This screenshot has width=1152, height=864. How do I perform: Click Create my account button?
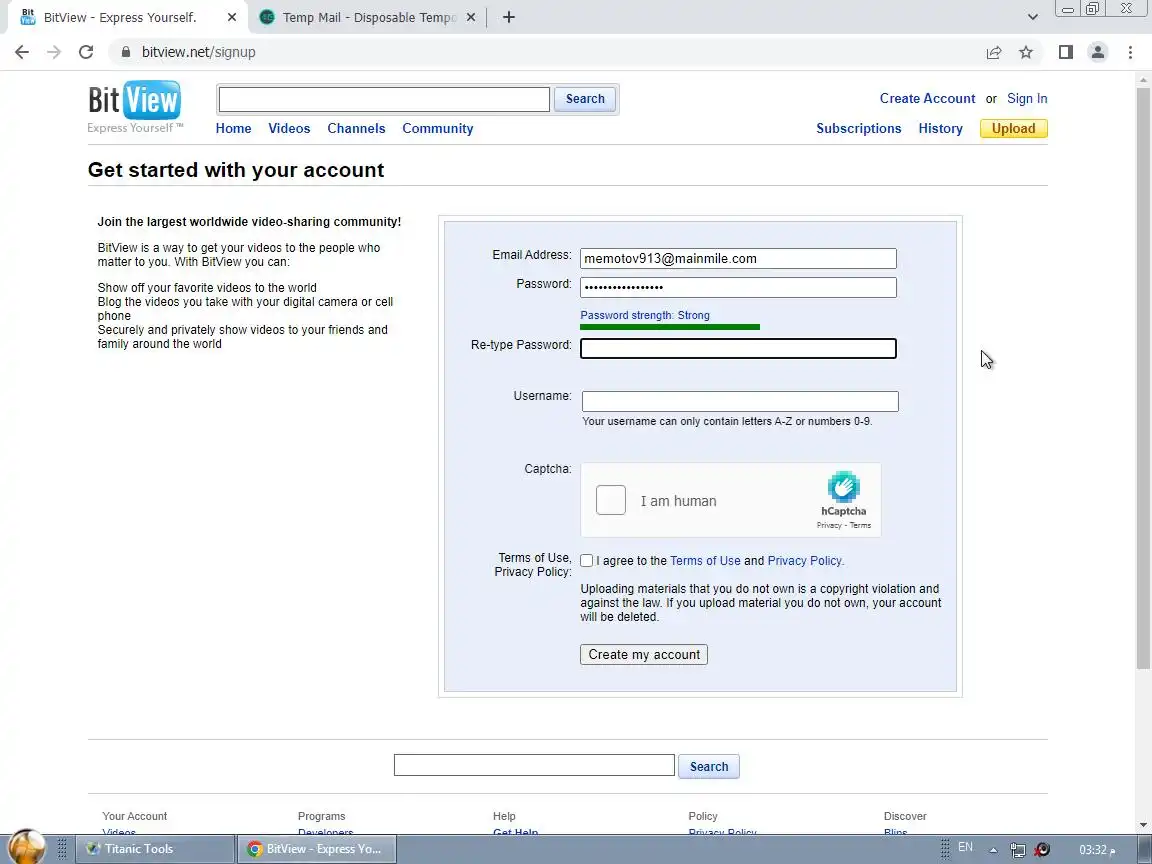[x=644, y=655]
